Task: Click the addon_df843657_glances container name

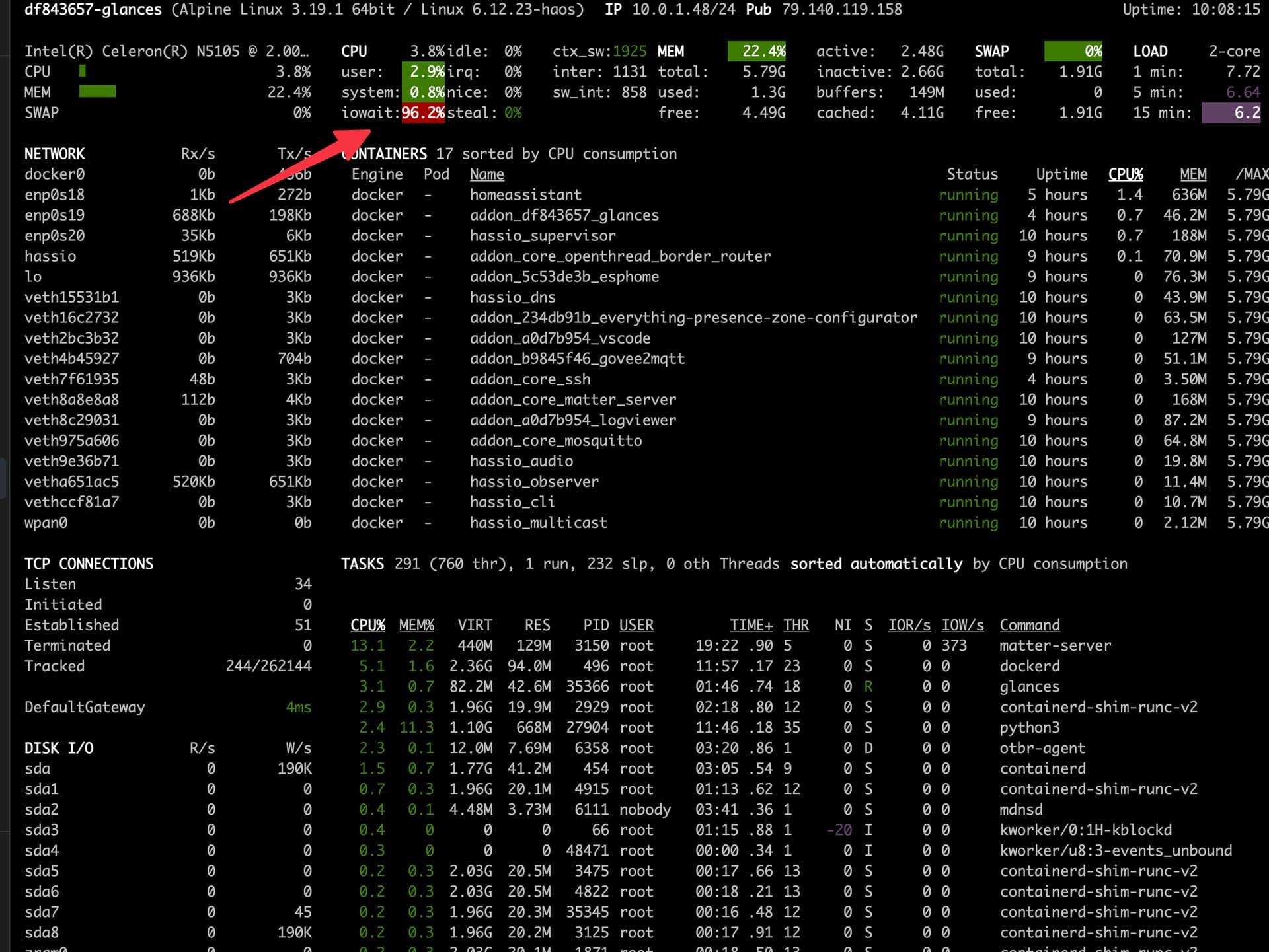Action: (564, 215)
